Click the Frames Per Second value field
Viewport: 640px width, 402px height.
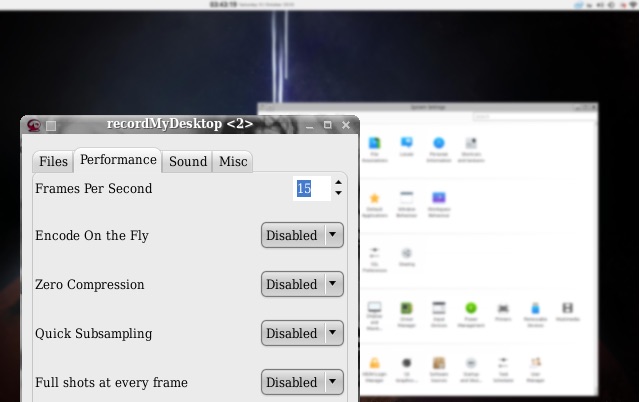(x=312, y=188)
